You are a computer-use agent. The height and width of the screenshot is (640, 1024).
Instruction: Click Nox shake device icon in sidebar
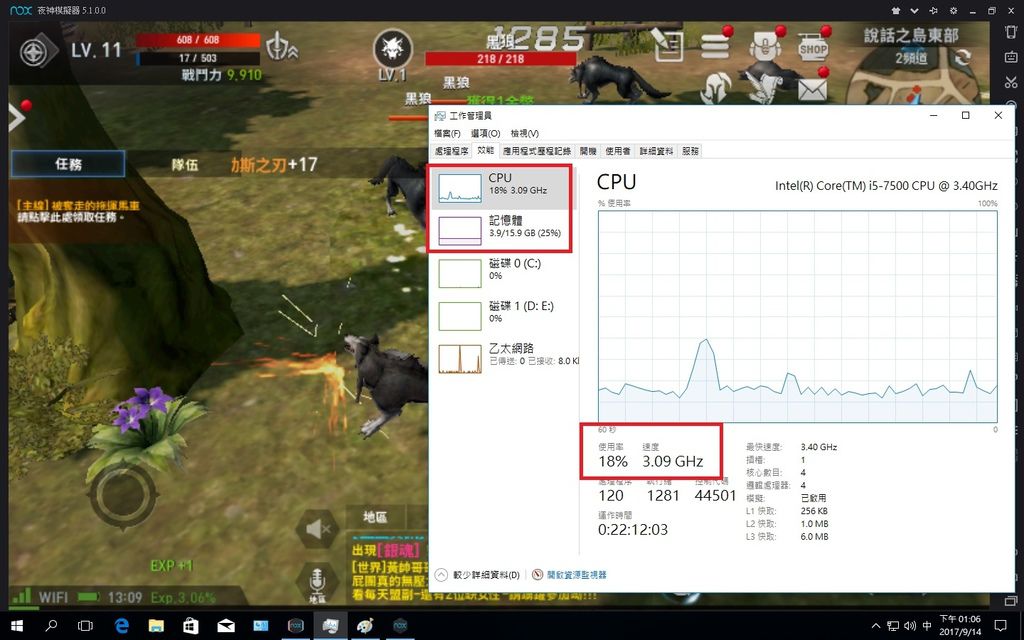(1011, 32)
